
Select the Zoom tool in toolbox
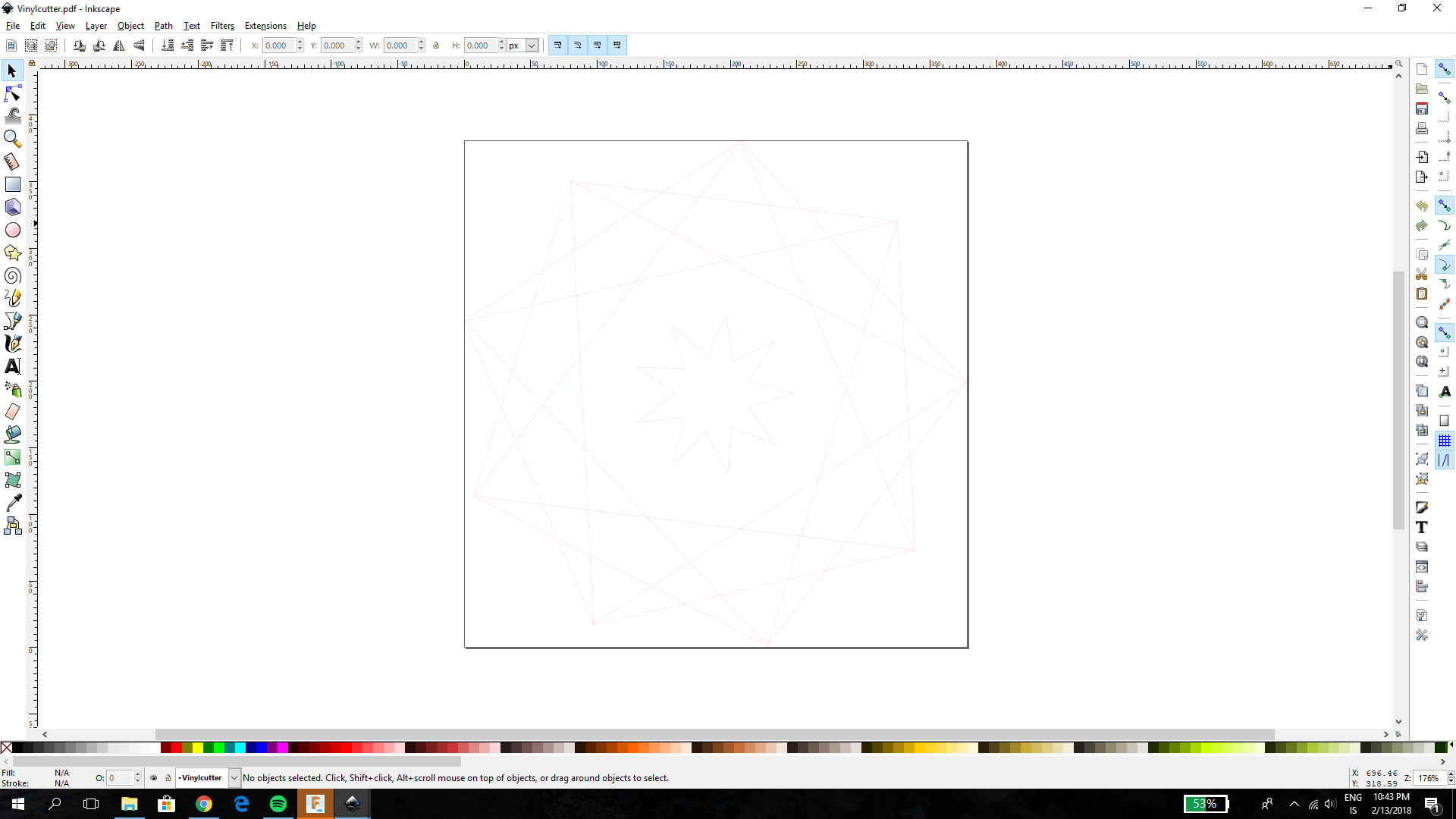(12, 139)
